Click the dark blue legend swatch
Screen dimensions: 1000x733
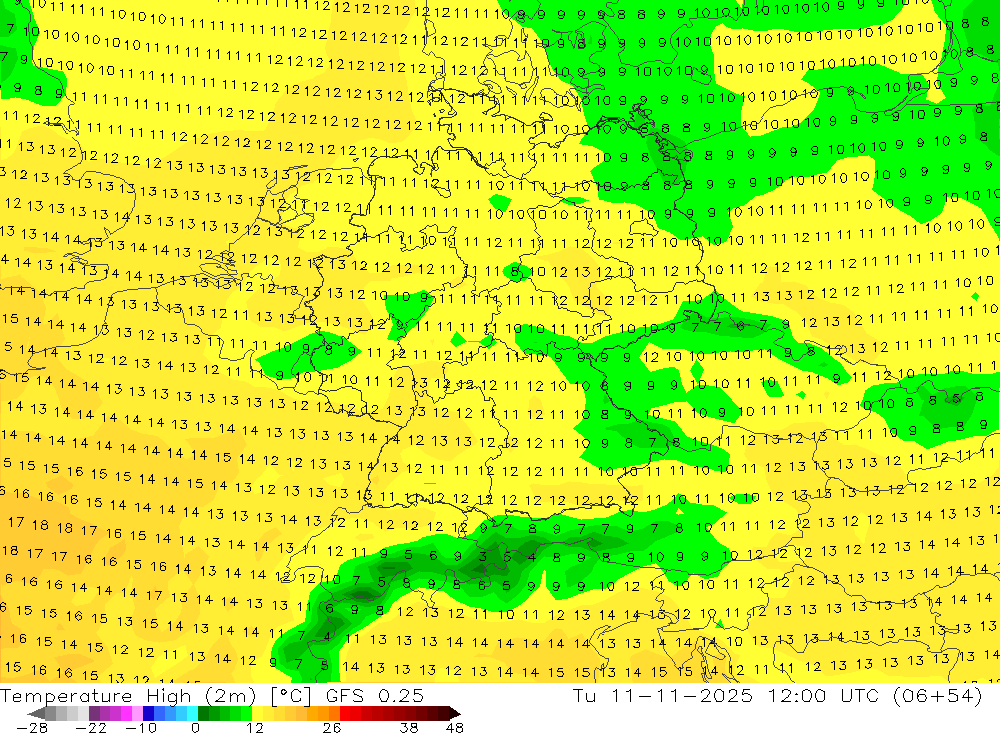148,713
